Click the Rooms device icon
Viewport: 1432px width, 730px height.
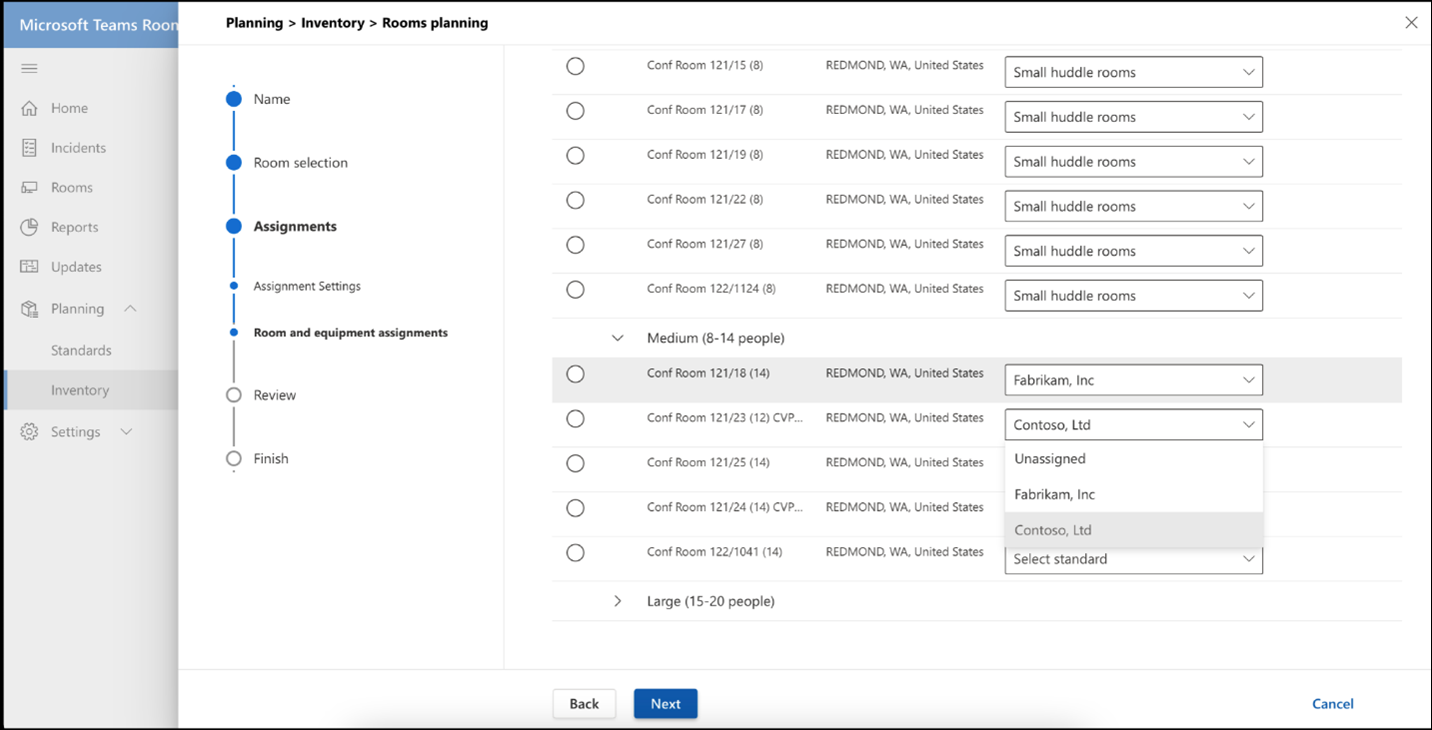point(29,187)
